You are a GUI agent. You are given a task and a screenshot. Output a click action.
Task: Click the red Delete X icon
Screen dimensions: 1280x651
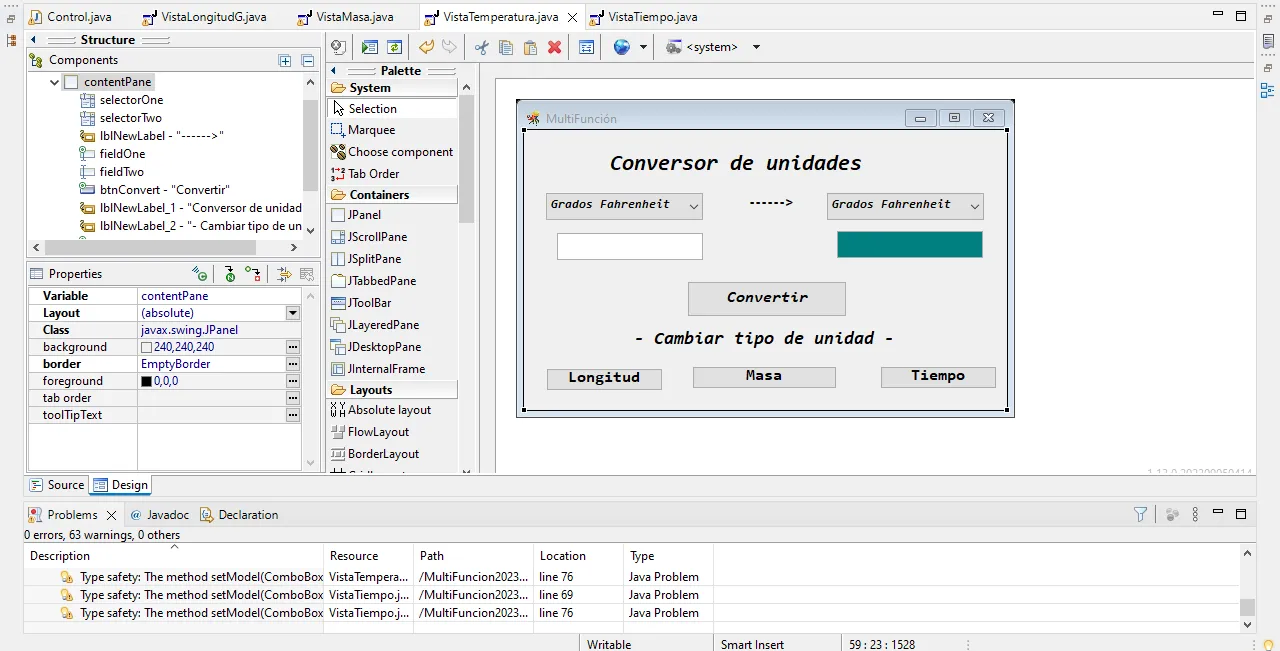[554, 47]
